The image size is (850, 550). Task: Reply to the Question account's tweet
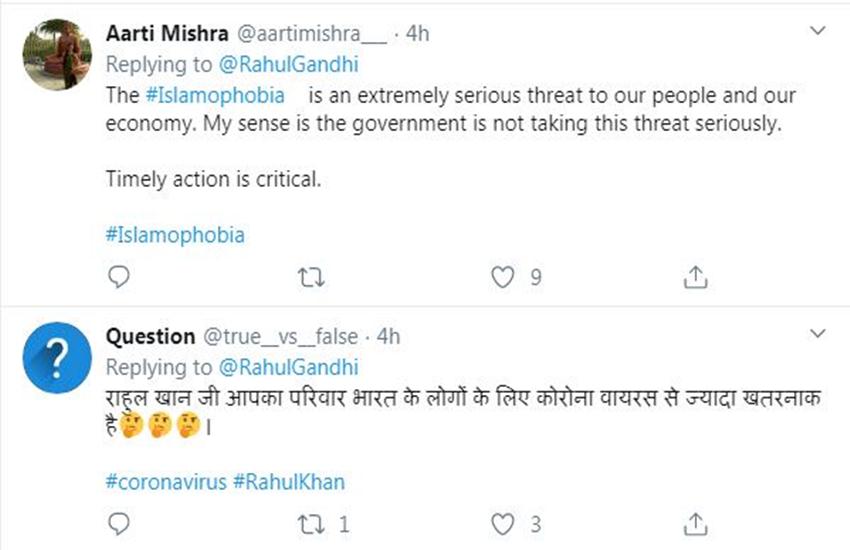(x=117, y=524)
